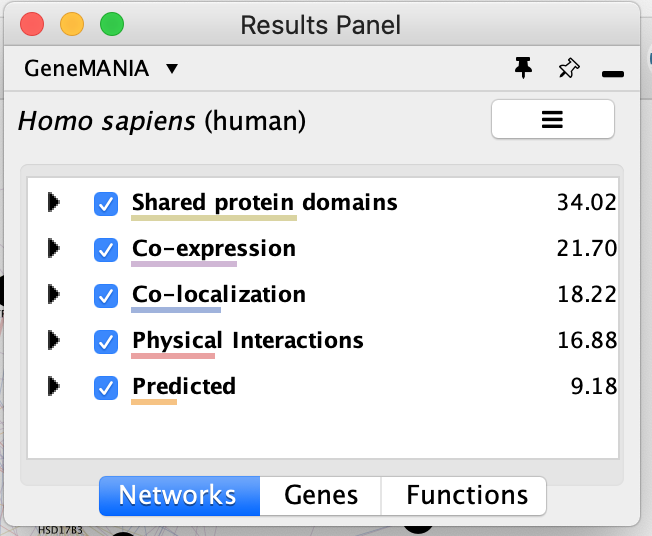652x536 pixels.
Task: Expand the Predicted network group
Action: [54, 386]
